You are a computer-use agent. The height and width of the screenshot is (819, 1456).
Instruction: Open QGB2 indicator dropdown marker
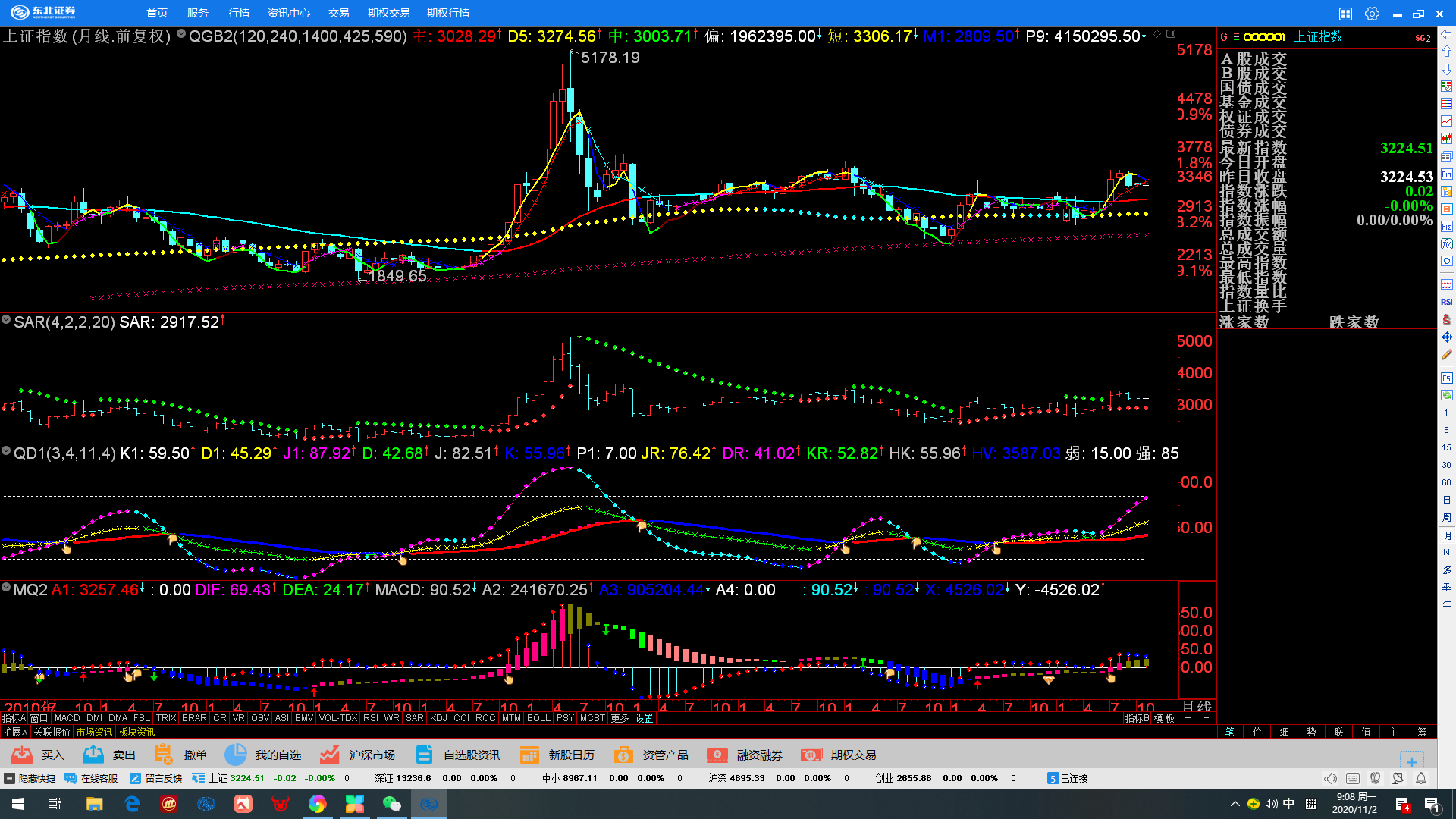tap(181, 34)
